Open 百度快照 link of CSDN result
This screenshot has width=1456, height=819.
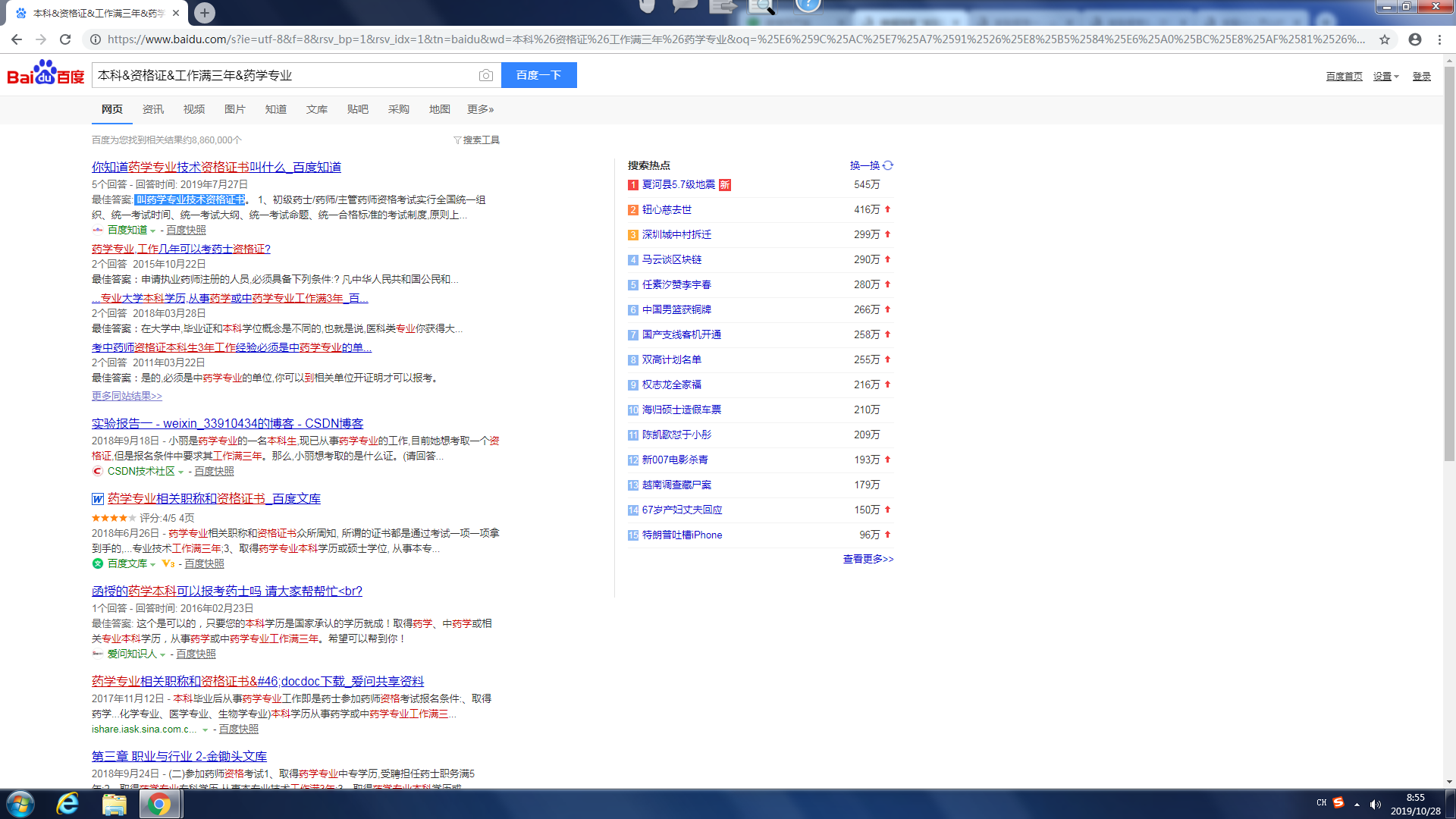(214, 472)
